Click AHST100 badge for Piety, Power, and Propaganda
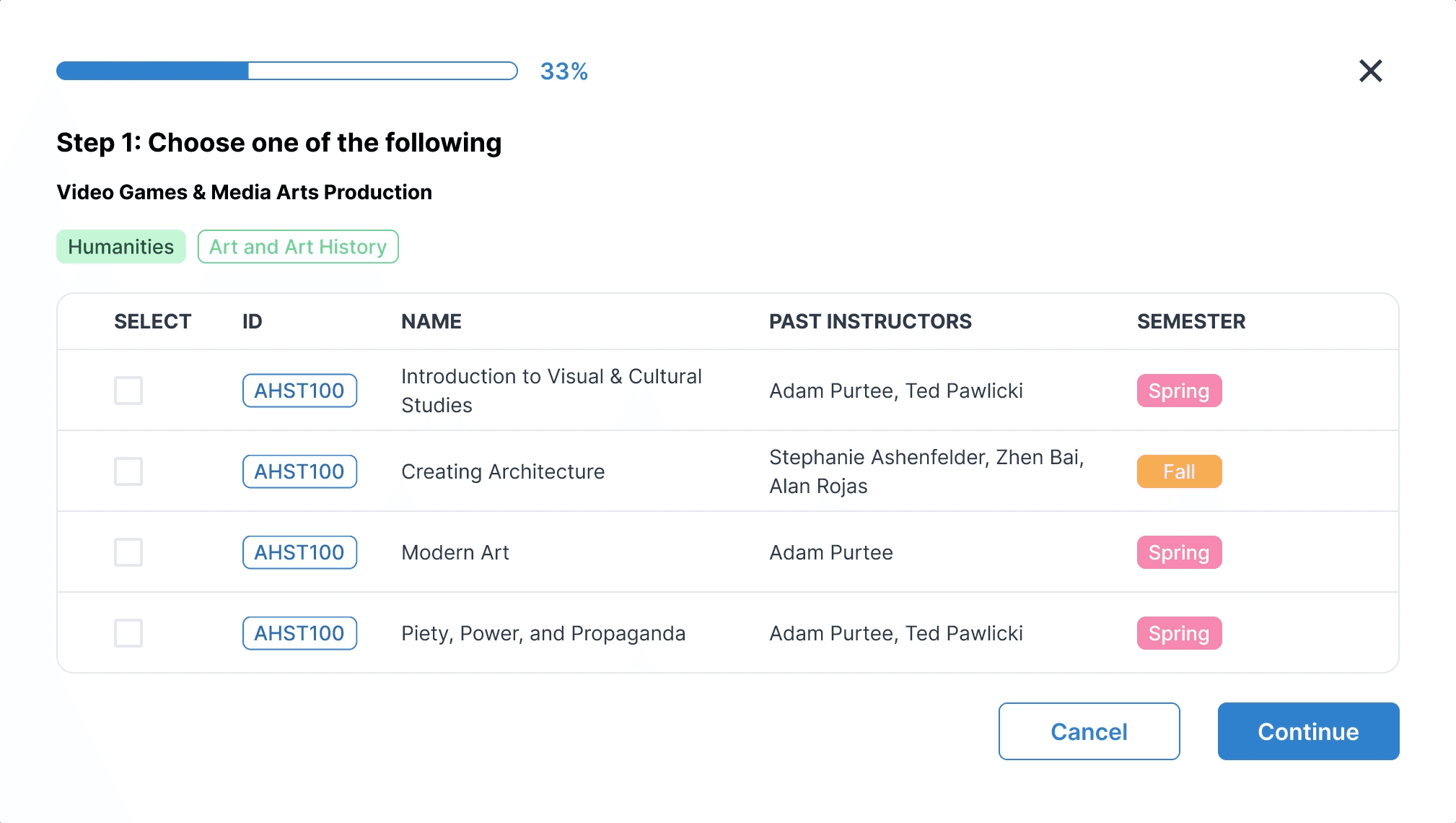The width and height of the screenshot is (1456, 823). tap(299, 633)
